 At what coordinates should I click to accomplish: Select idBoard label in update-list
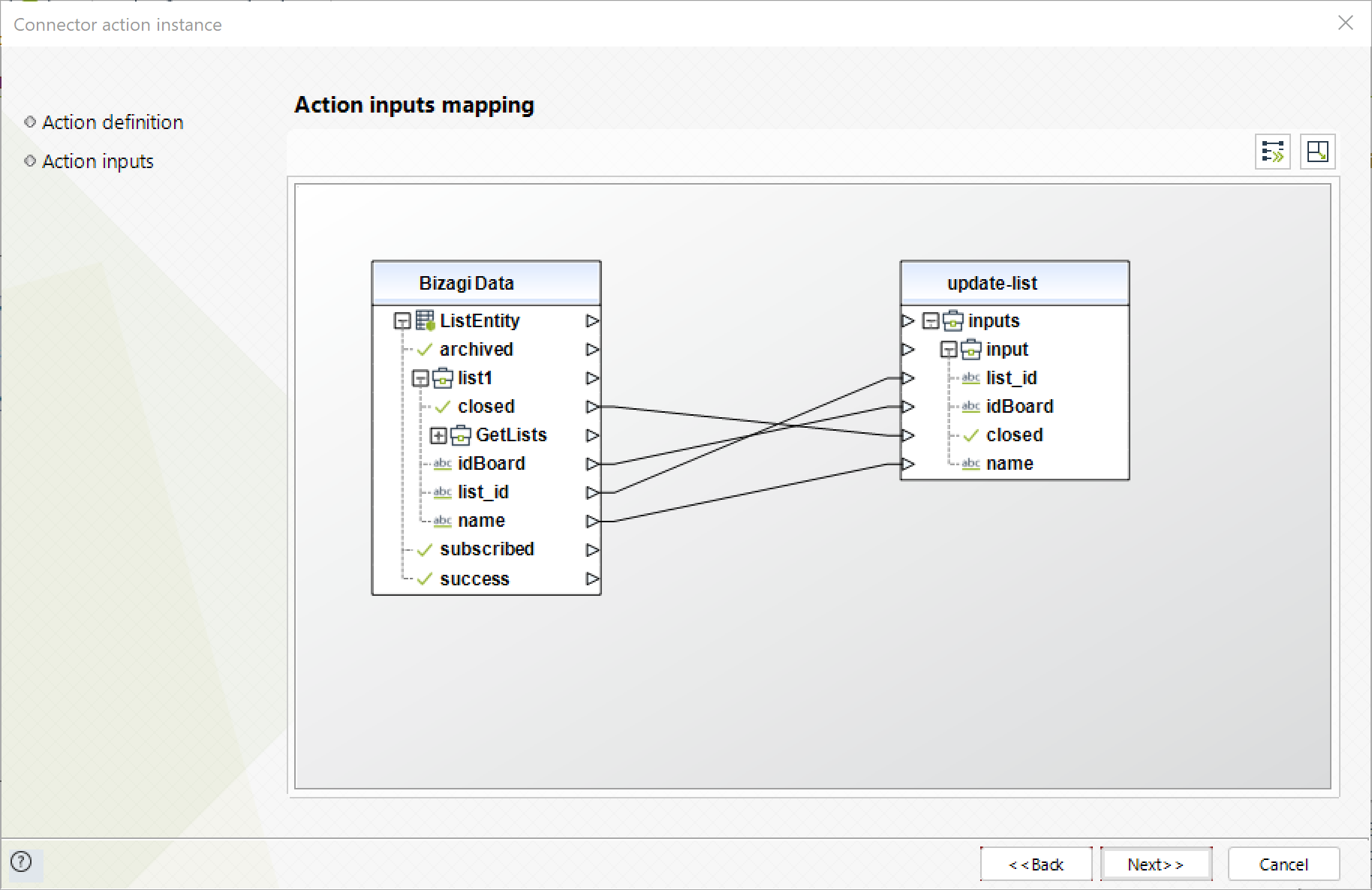(x=1020, y=407)
